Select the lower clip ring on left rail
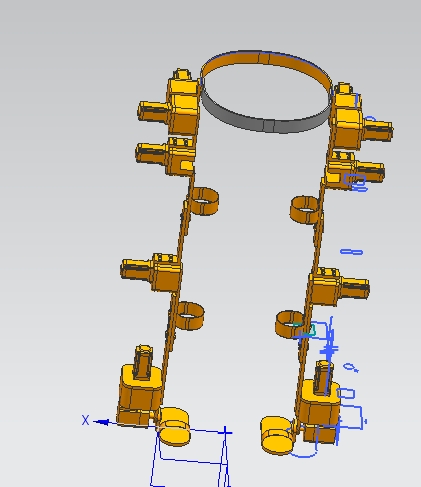This screenshot has height=487, width=421. [x=189, y=316]
